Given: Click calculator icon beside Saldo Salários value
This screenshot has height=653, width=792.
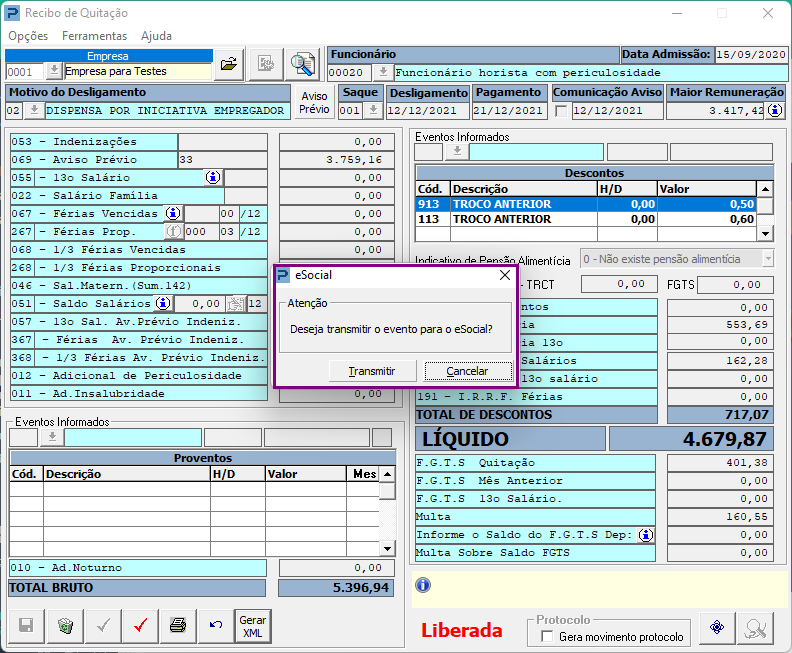Looking at the screenshot, I should (x=235, y=304).
